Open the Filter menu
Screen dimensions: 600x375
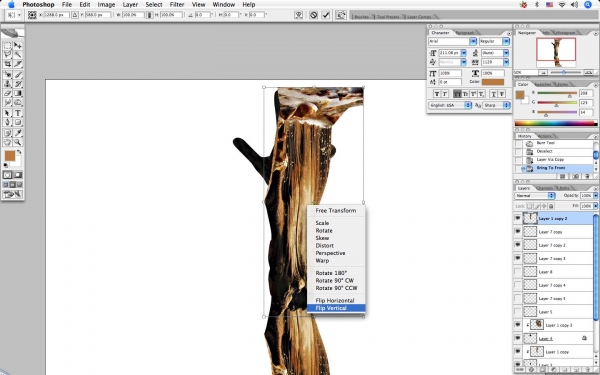pos(177,5)
